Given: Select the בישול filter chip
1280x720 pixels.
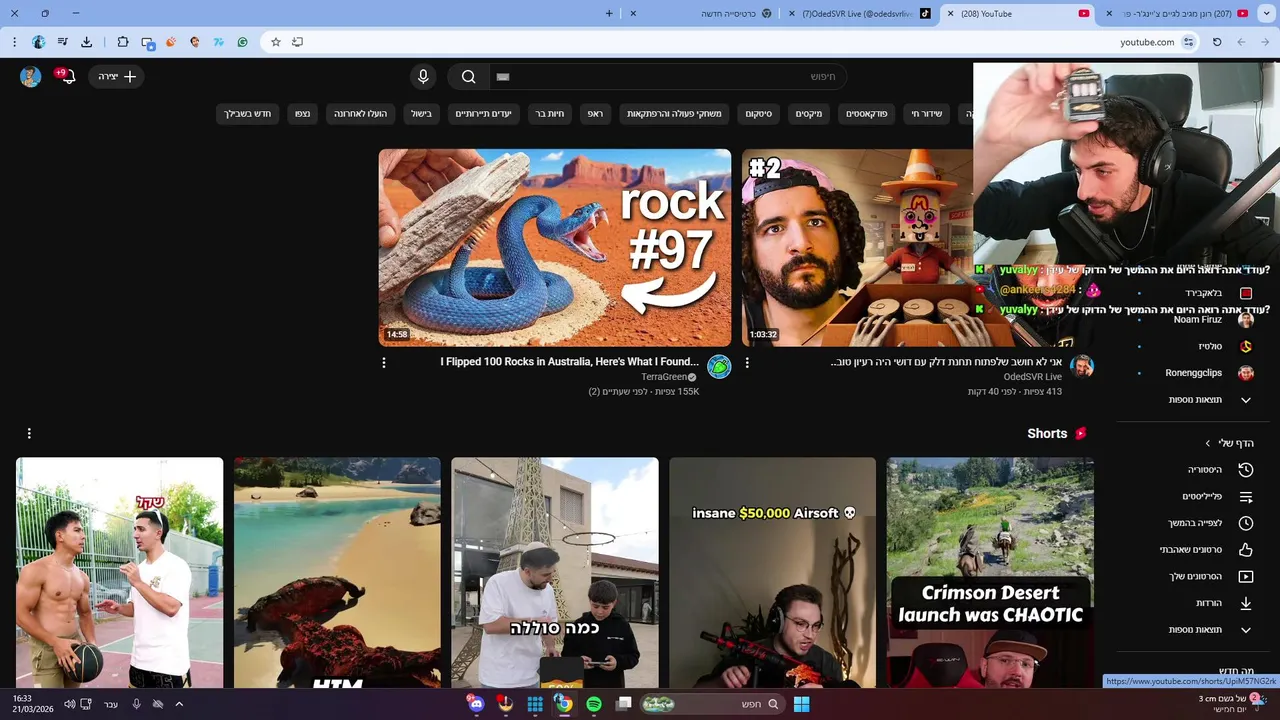Looking at the screenshot, I should coord(422,114).
